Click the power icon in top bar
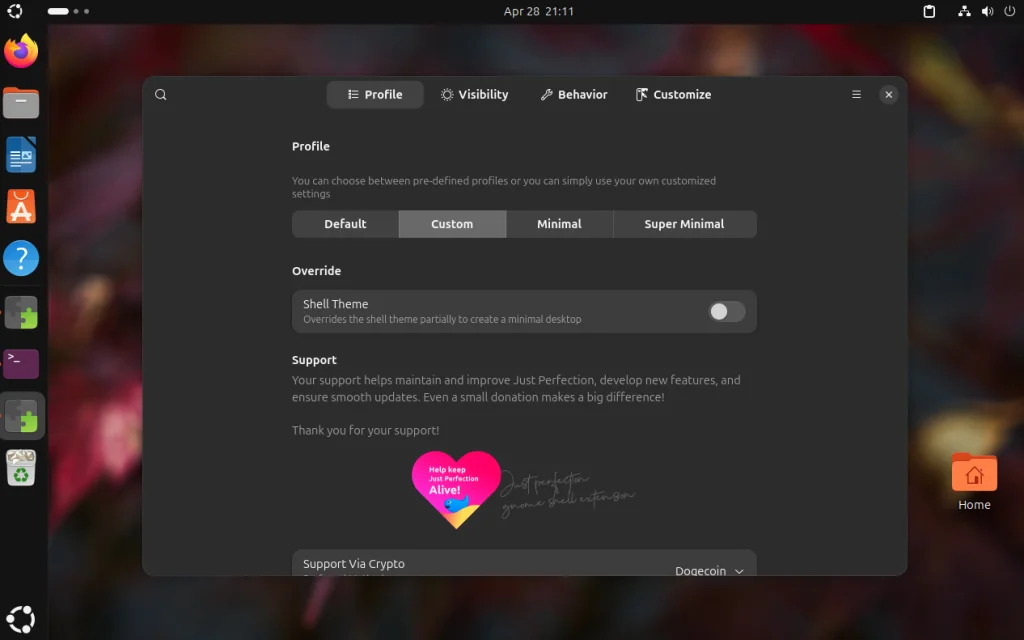This screenshot has width=1024, height=640. point(1010,11)
